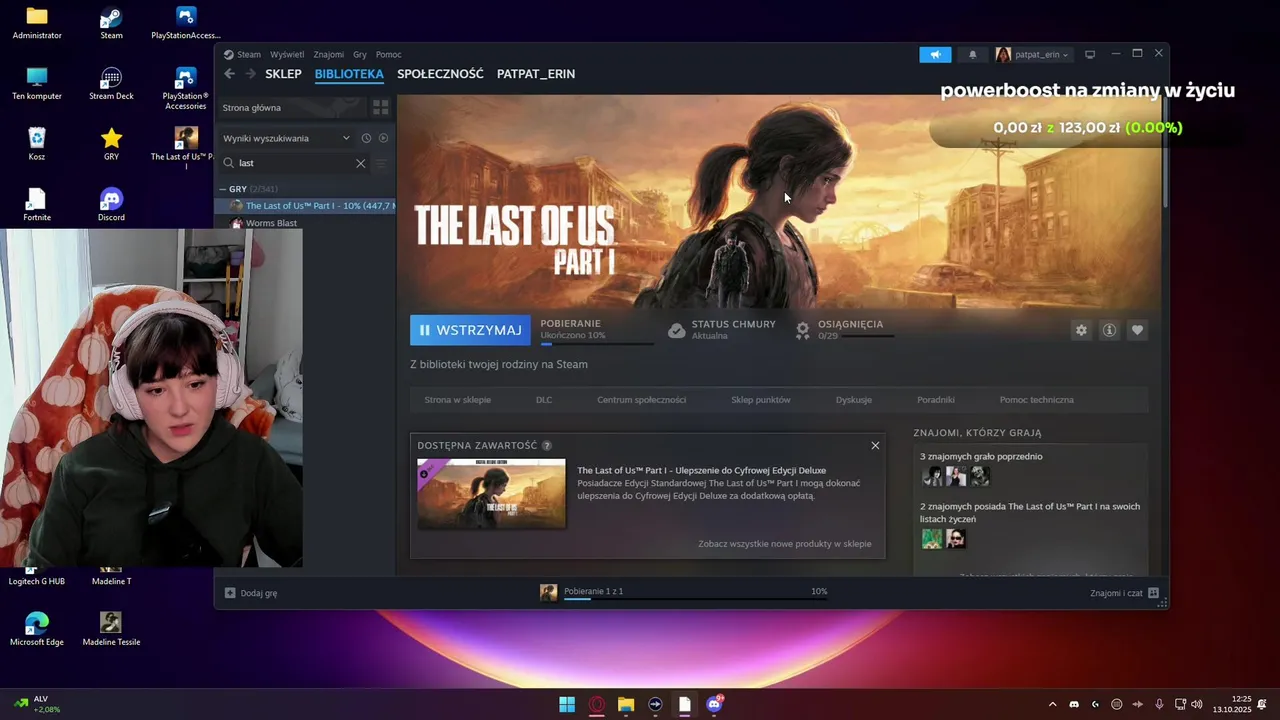Screen dimensions: 1280x720
Task: Open Discord from the taskbar
Action: click(714, 704)
